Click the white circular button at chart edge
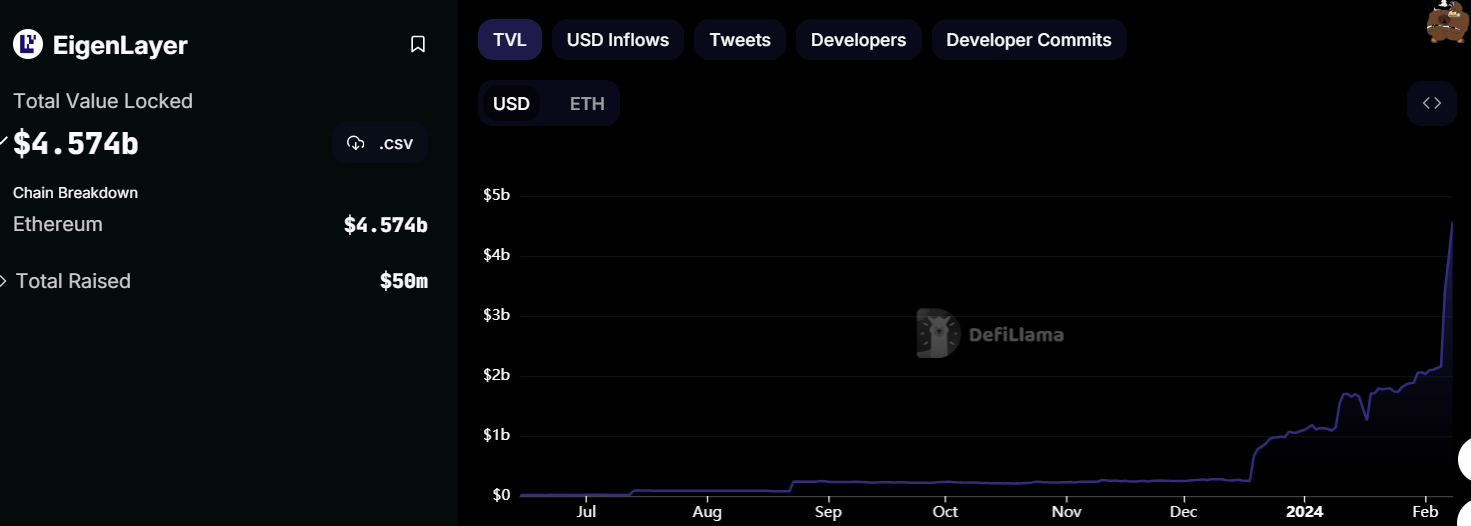Screen dimensions: 1471x526 [1465, 459]
